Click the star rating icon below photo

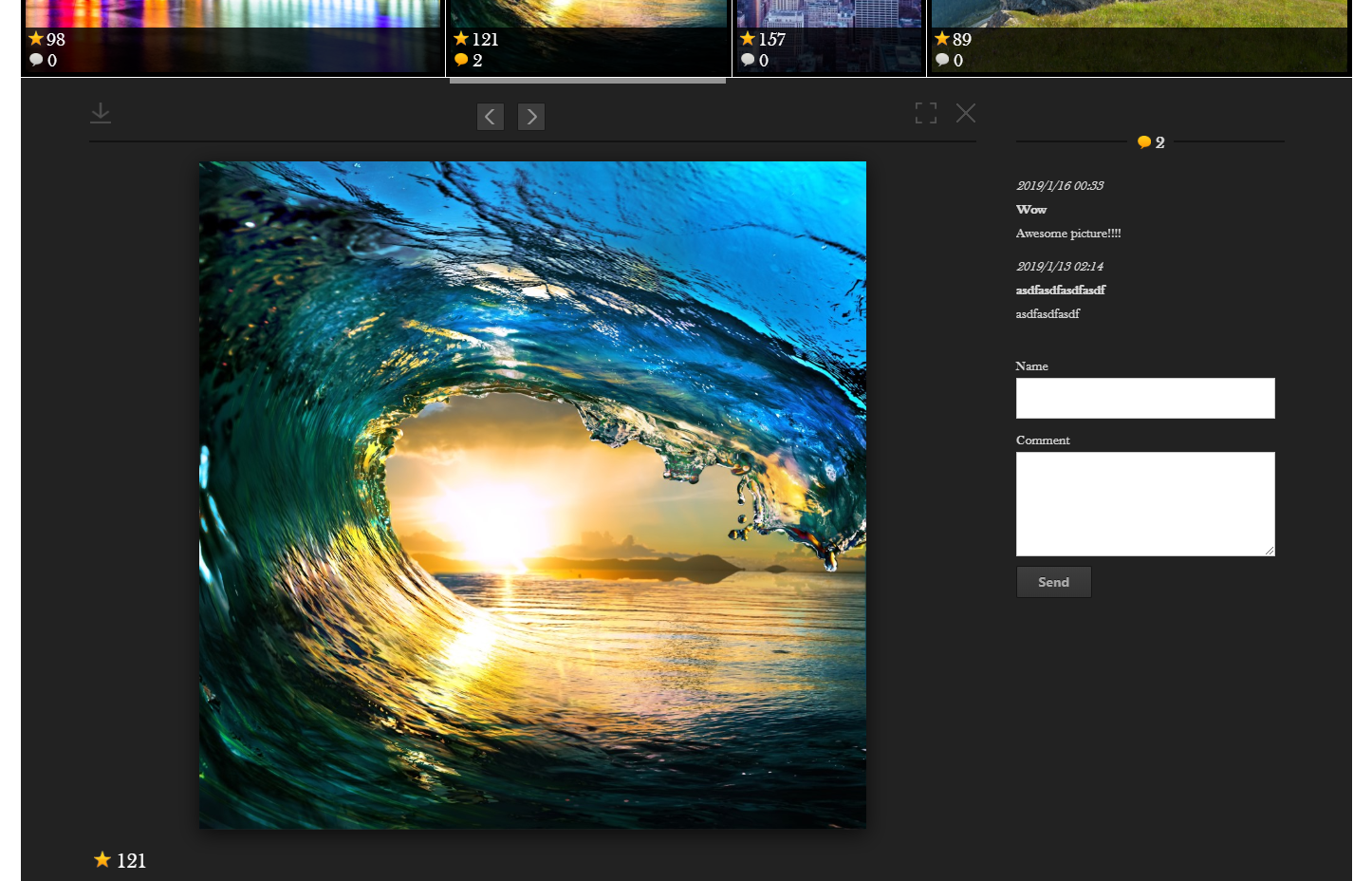pos(102,860)
